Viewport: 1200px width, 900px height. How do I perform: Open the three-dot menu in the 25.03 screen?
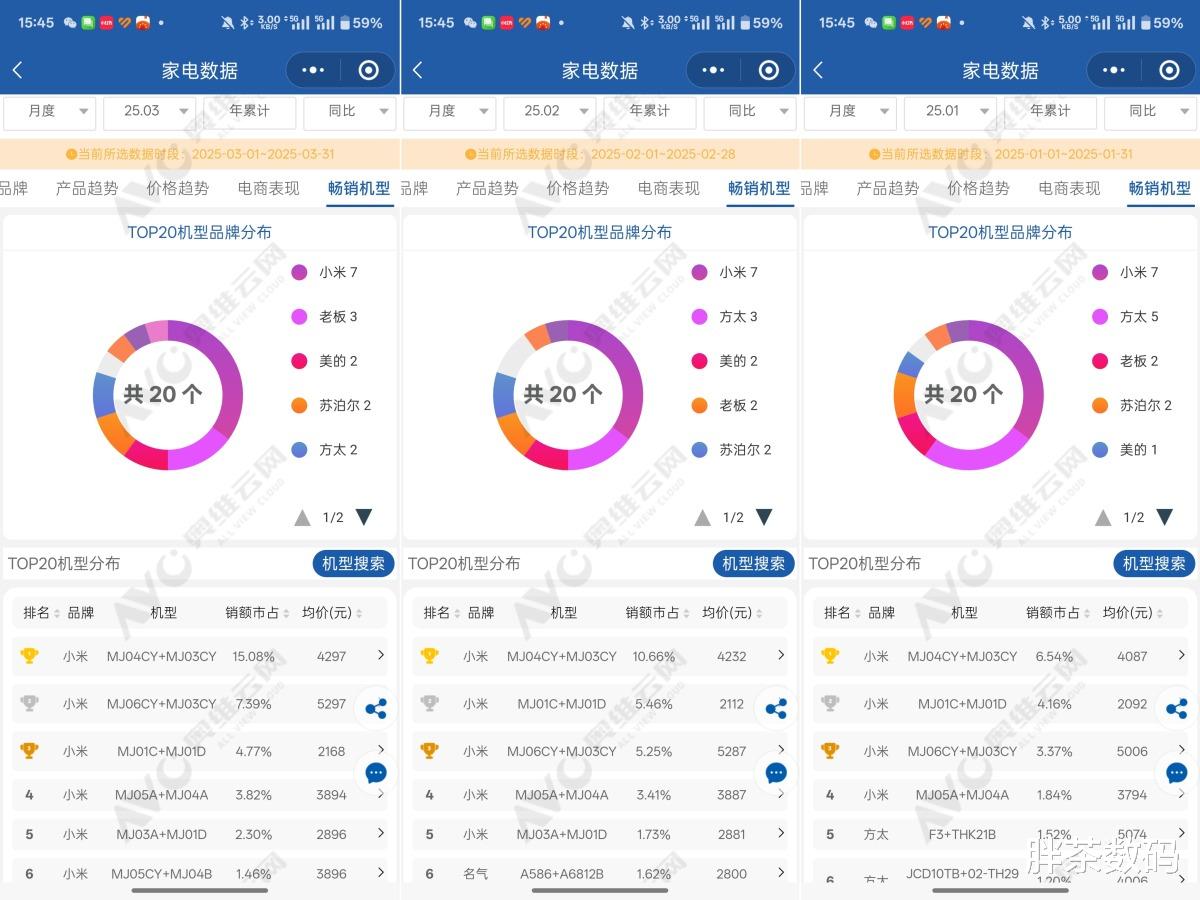click(313, 70)
